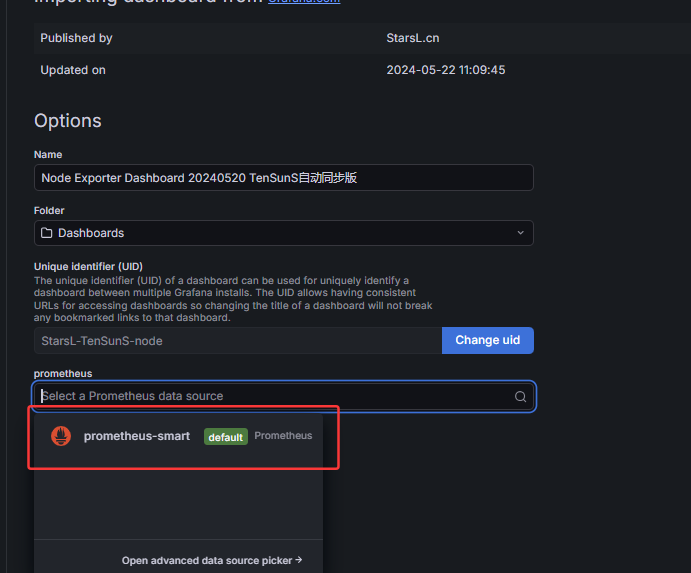The image size is (691, 573).
Task: Expand the Folder dropdown chevron
Action: 520,233
